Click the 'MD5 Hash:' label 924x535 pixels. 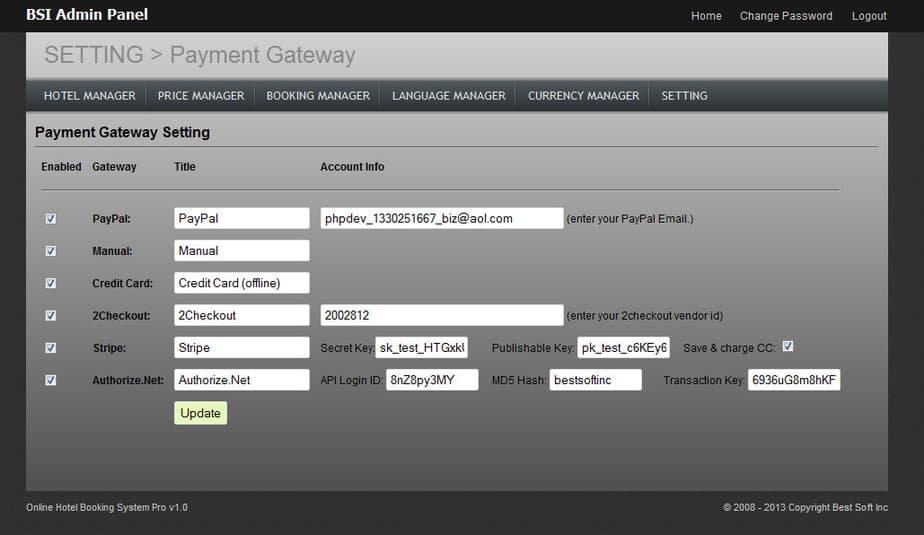(x=519, y=381)
